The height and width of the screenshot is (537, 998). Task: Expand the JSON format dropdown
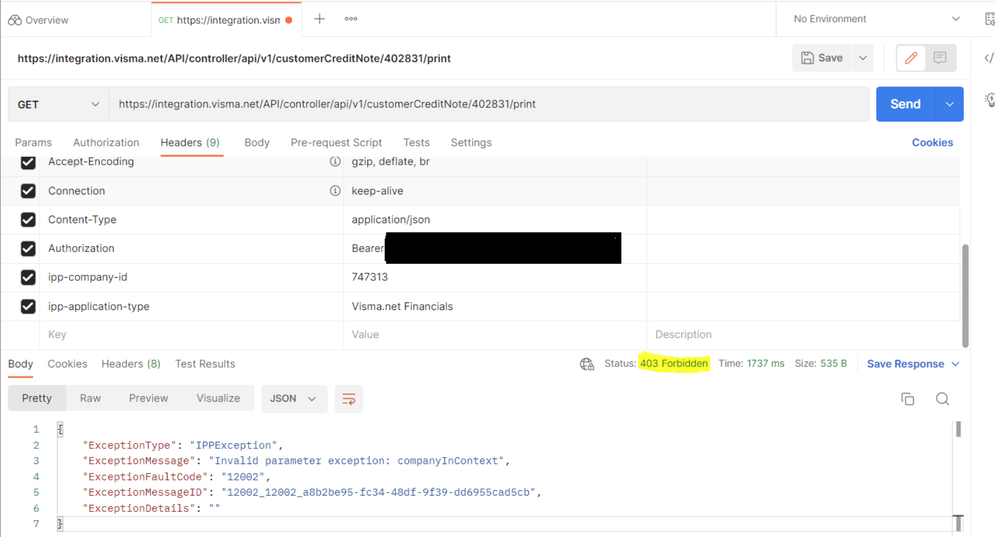(293, 398)
